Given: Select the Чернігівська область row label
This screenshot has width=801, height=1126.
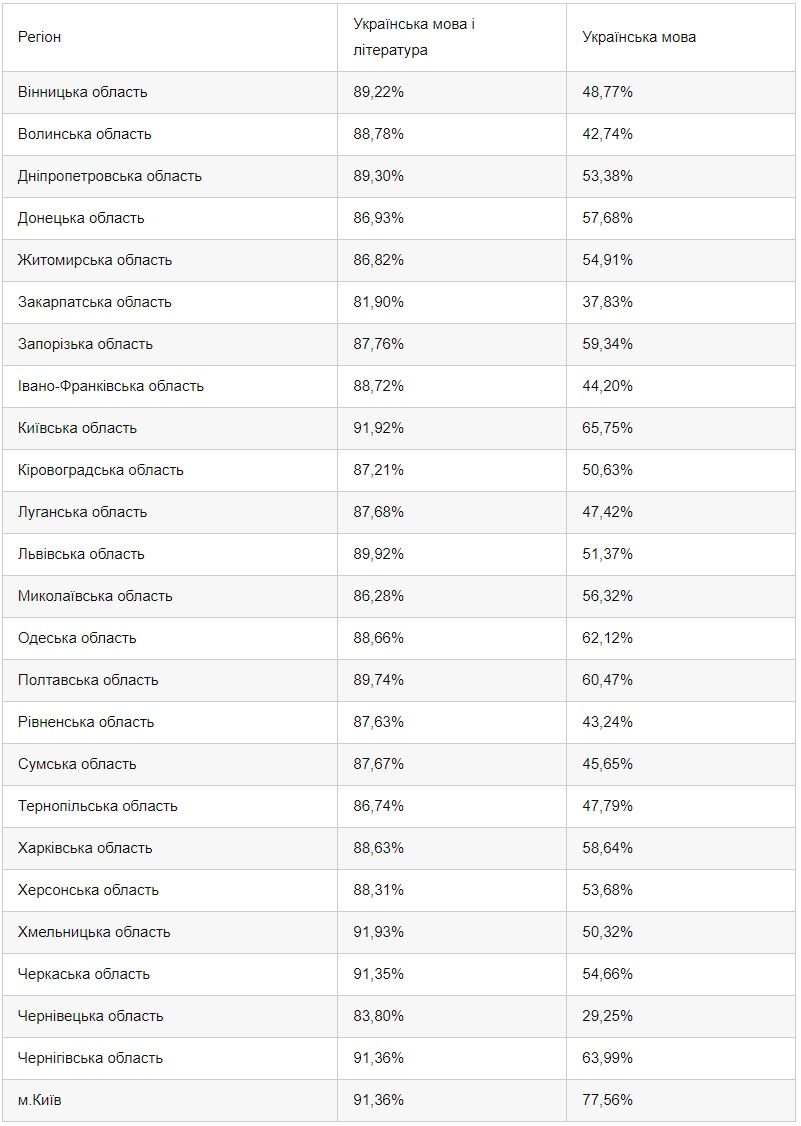Looking at the screenshot, I should (x=90, y=1058).
